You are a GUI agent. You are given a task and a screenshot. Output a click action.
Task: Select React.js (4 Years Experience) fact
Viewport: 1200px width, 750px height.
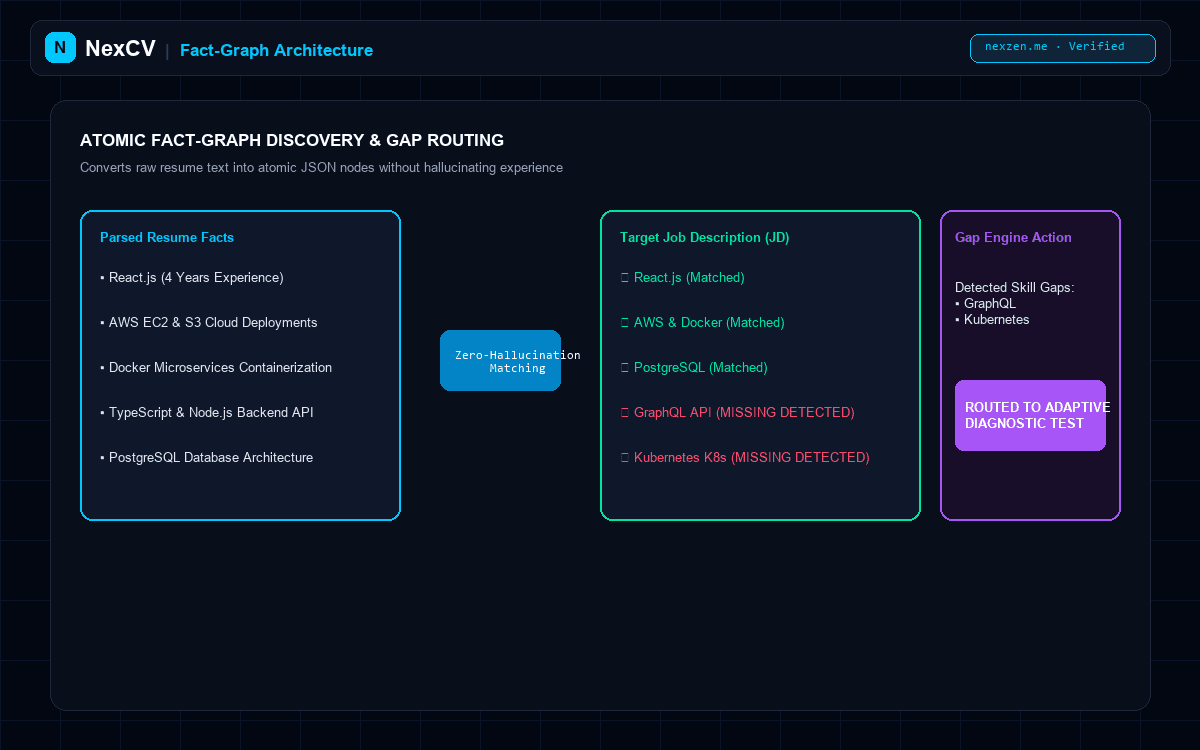(192, 277)
